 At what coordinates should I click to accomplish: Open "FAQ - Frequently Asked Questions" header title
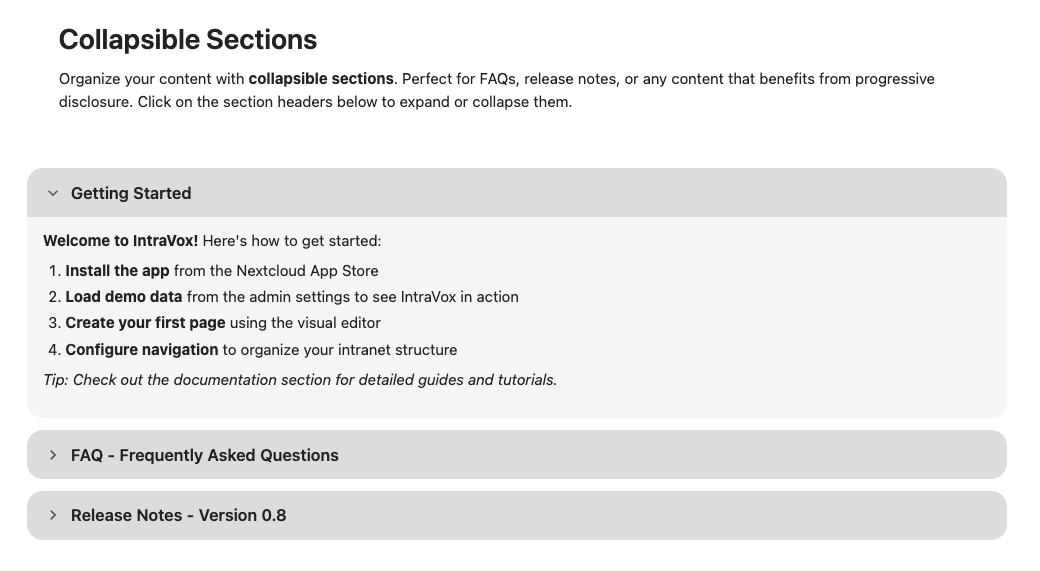tap(204, 455)
